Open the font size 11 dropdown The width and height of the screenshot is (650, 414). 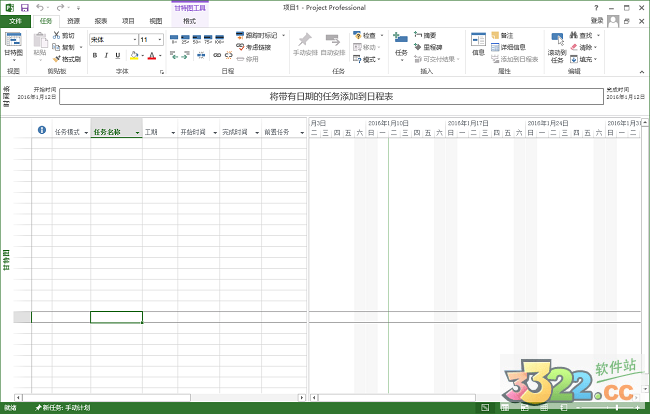pos(160,39)
